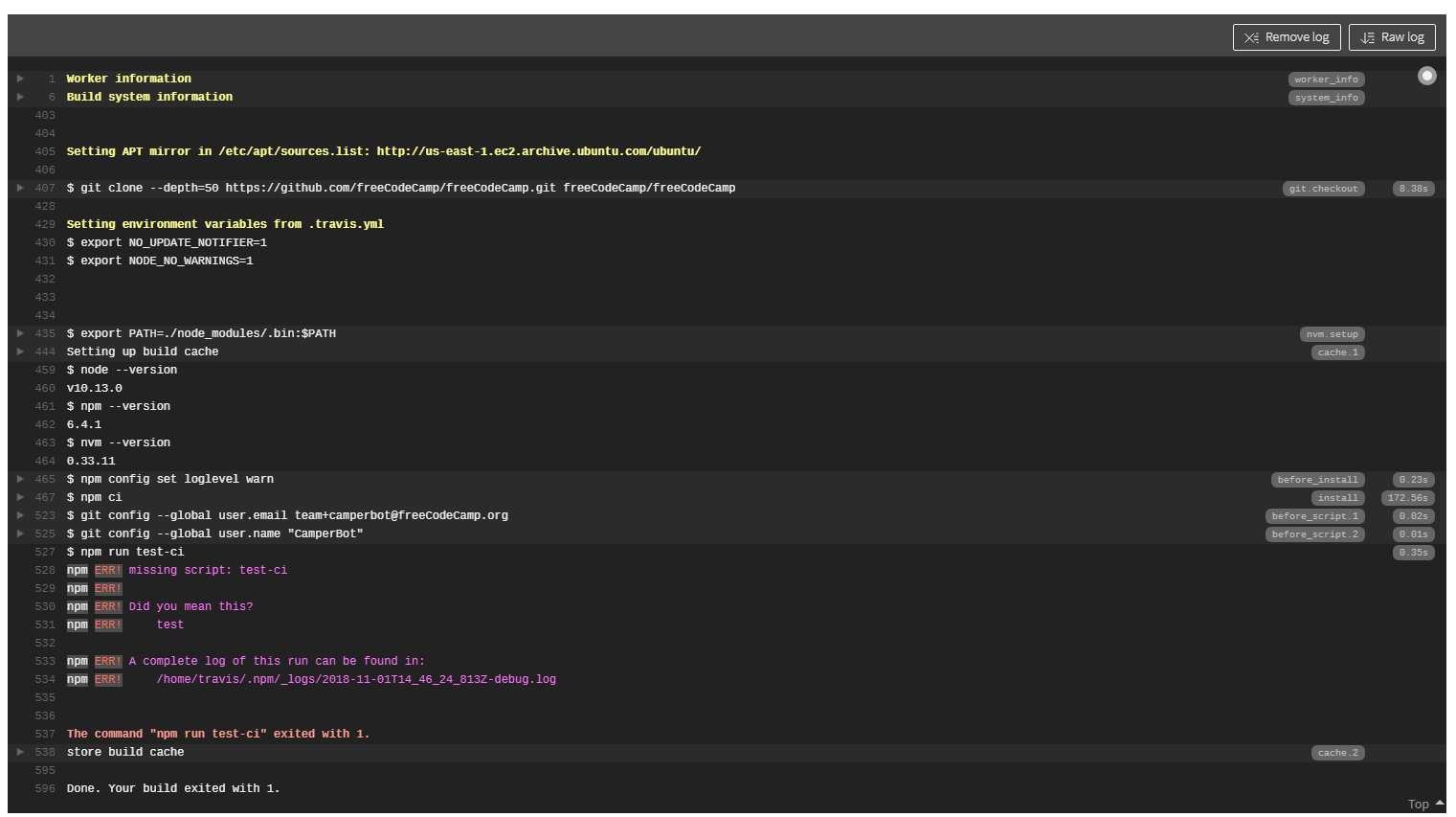Viewport: 1456px width, 817px height.
Task: Click the nvm.setup stage badge
Action: pos(1332,333)
